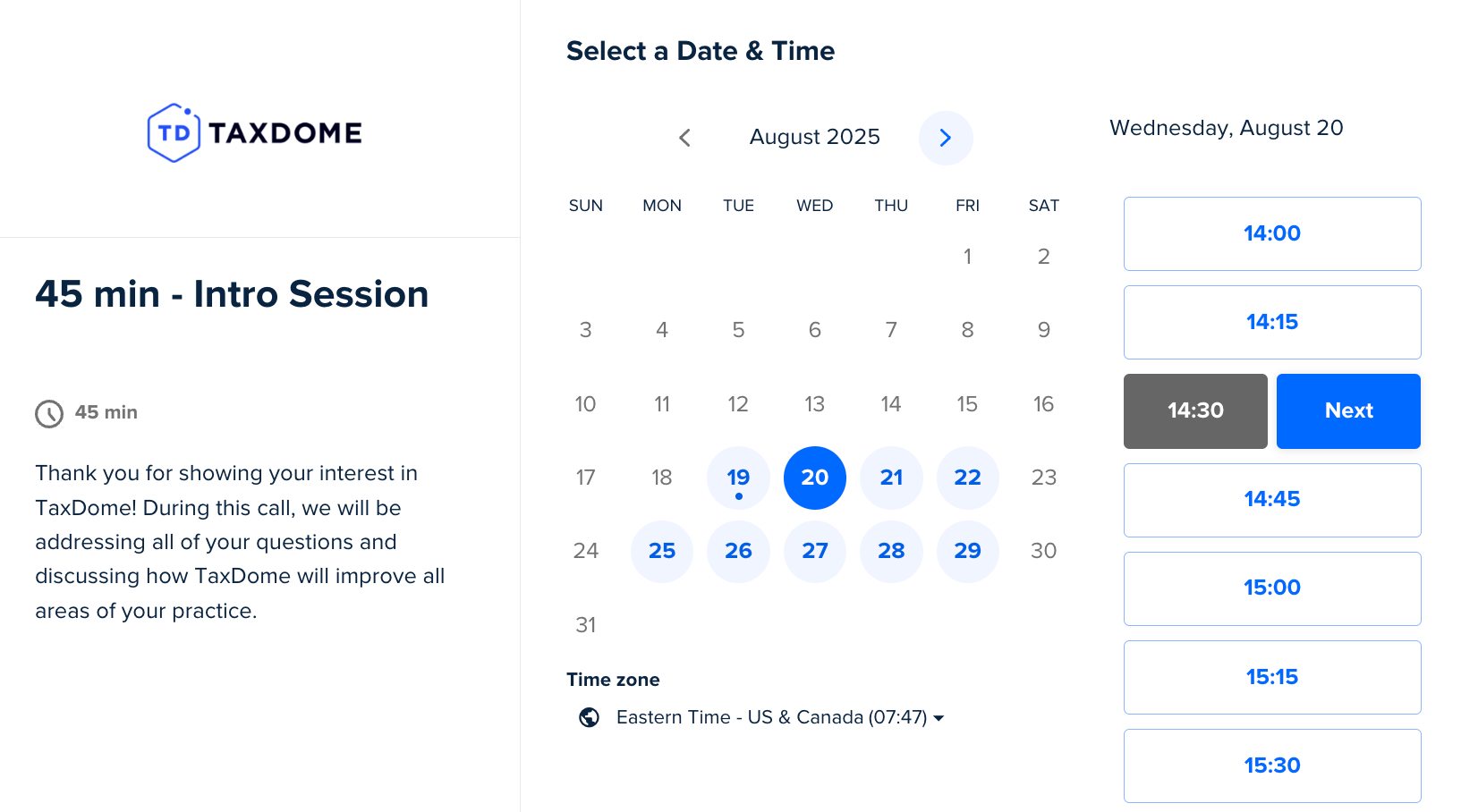Choose the 15:30 time slot

tap(1271, 765)
